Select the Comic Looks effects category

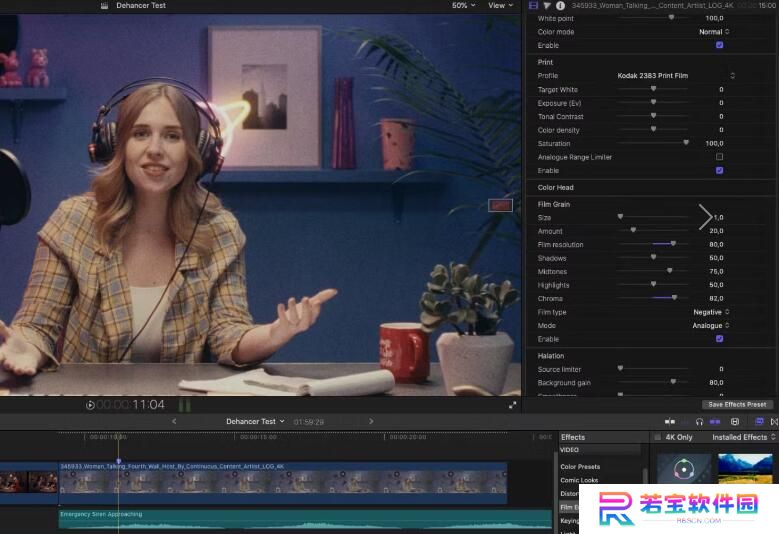pos(579,480)
